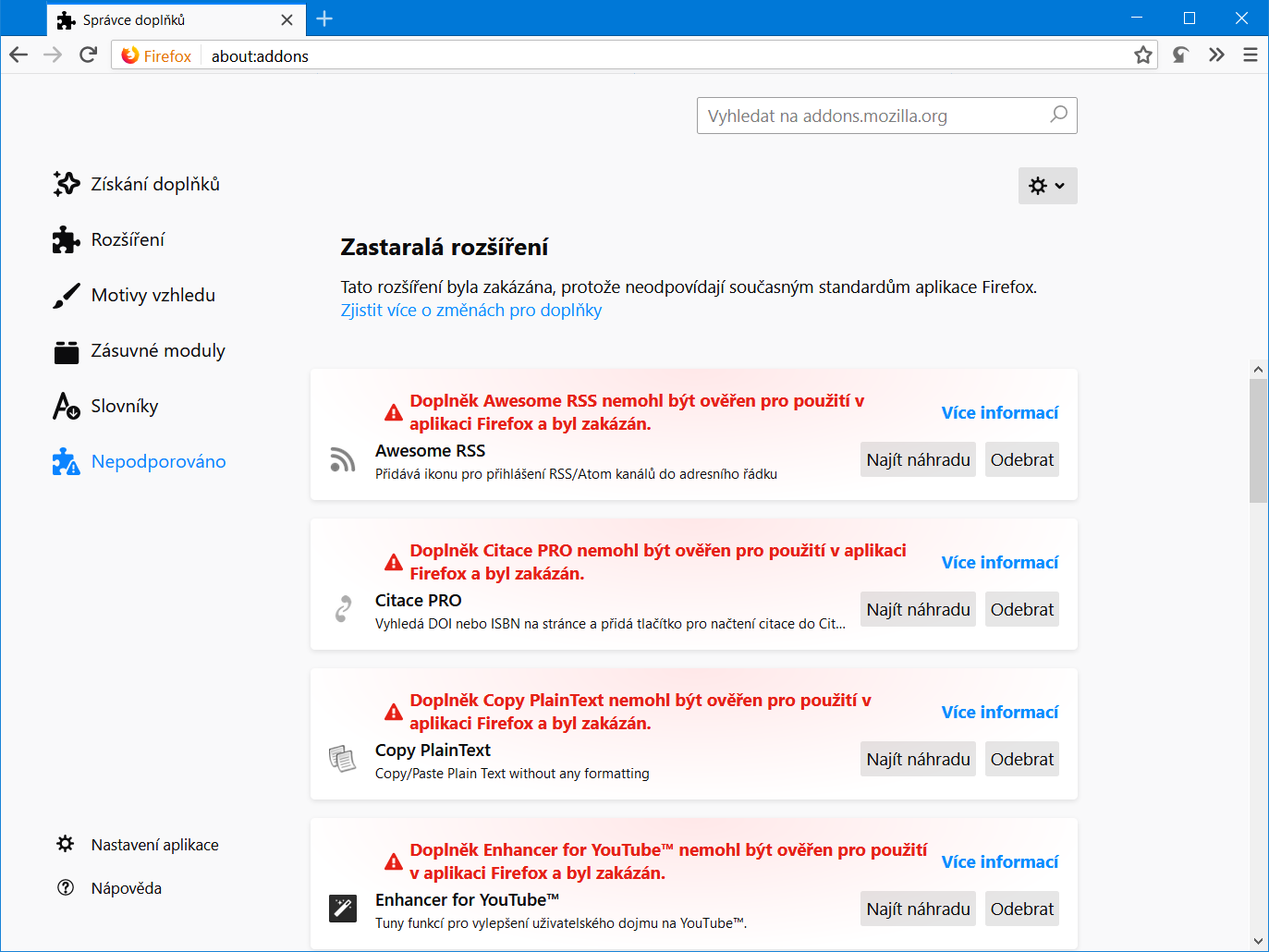Open the gear tools dropdown for addons
1269x952 pixels.
[x=1047, y=186]
